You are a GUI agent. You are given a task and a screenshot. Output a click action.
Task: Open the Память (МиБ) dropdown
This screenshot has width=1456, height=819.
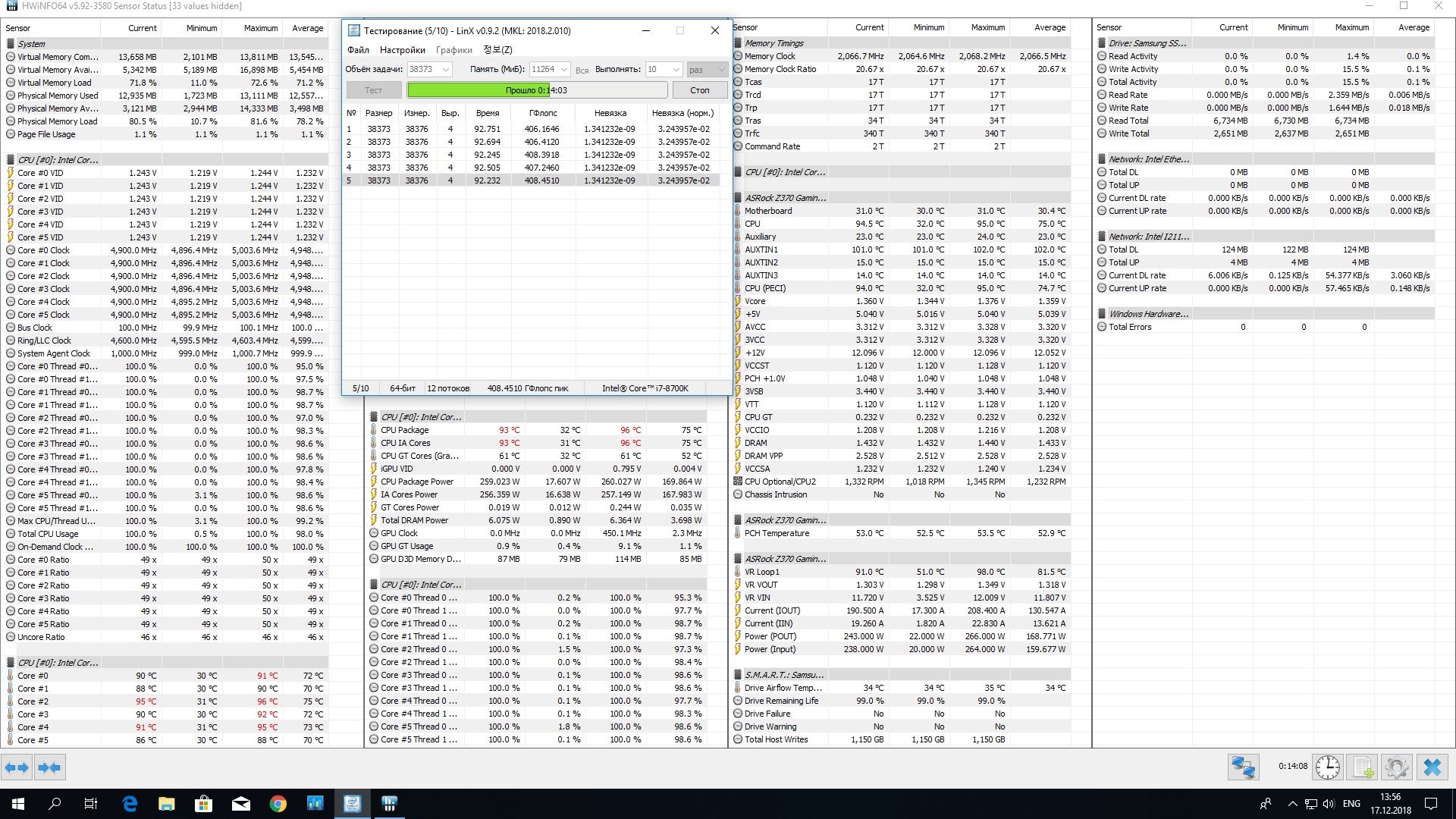[563, 69]
